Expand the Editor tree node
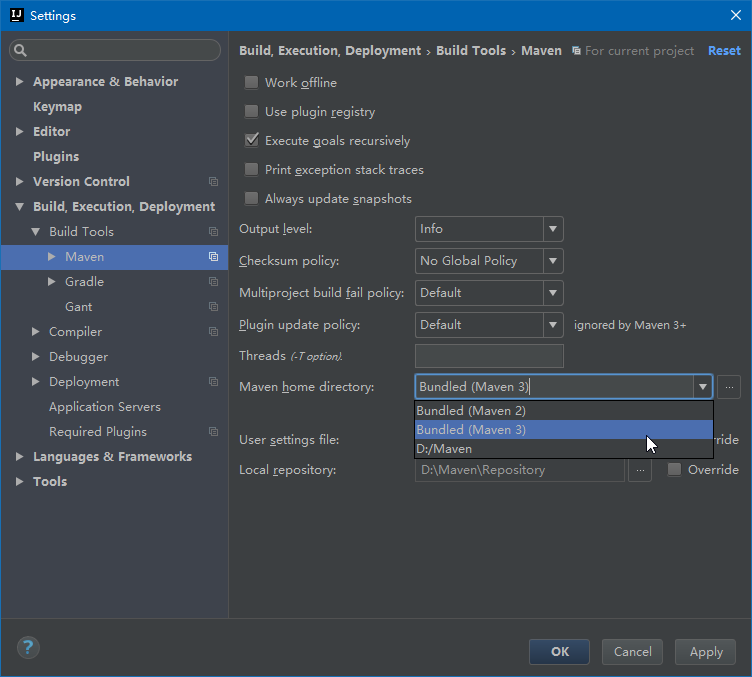Viewport: 752px width, 677px height. coord(19,131)
